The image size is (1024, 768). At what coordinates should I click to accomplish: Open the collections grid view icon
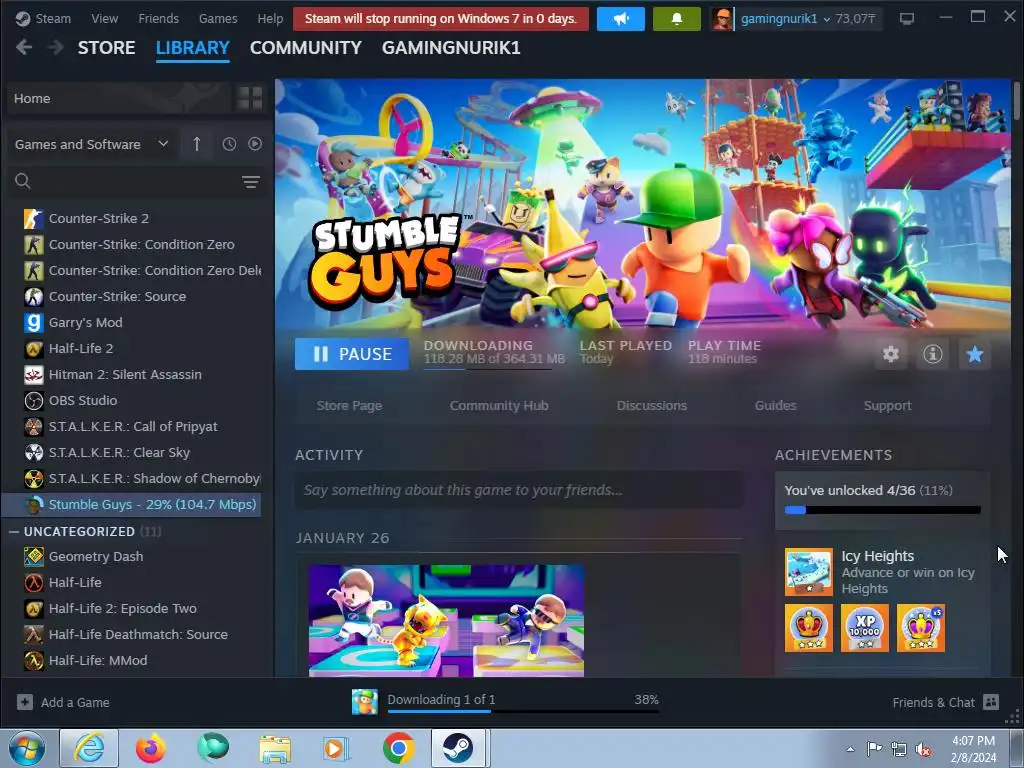pos(250,99)
